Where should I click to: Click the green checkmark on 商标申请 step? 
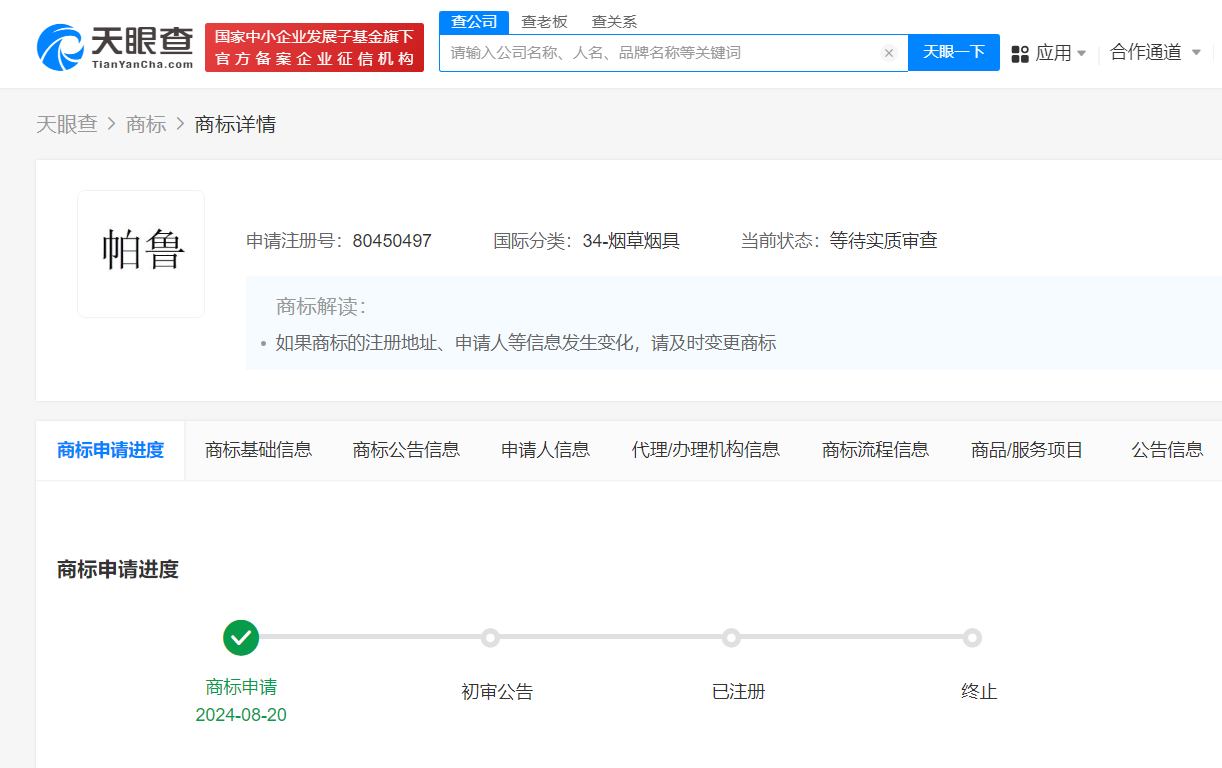coord(240,637)
